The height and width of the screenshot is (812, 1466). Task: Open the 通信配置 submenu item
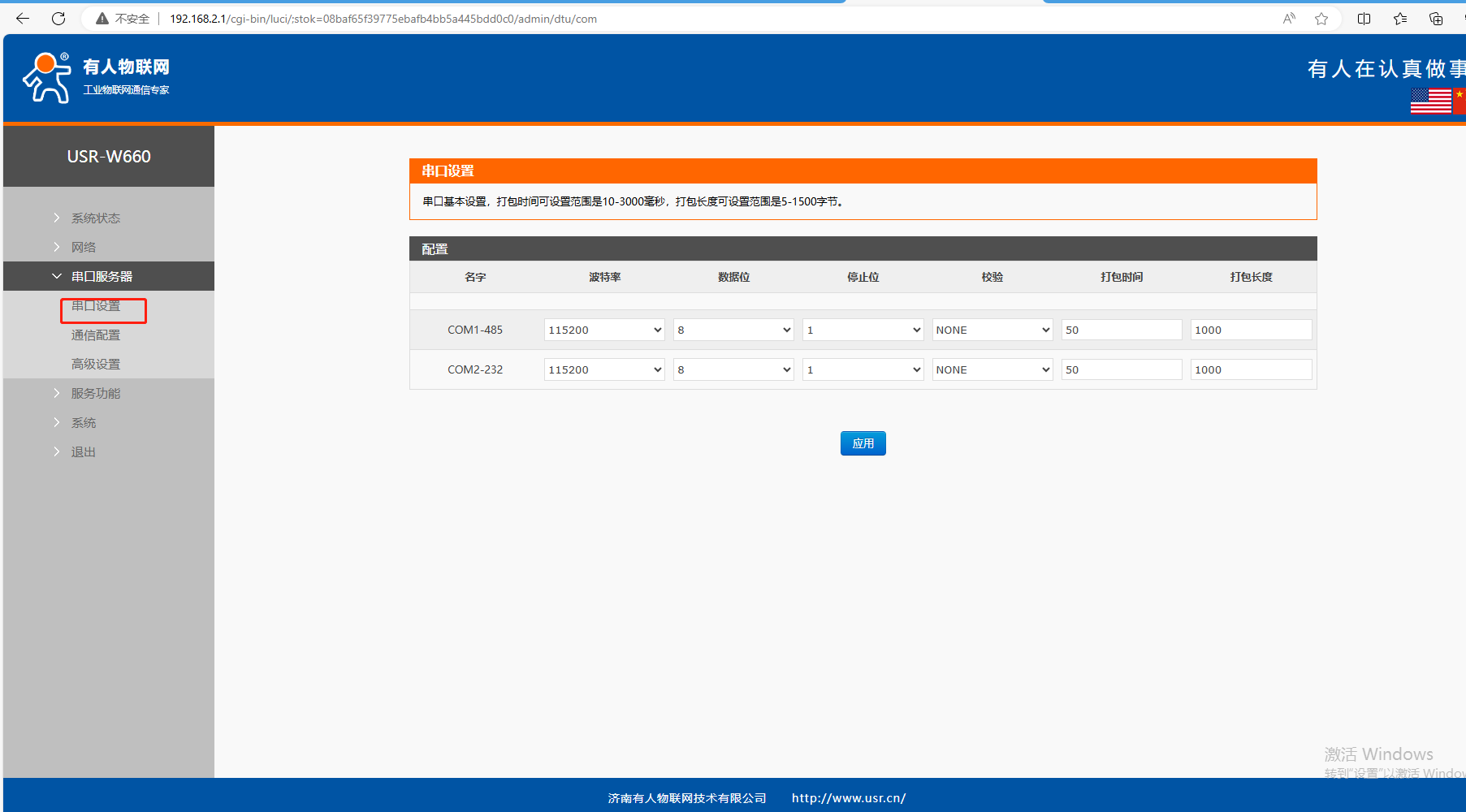click(95, 335)
